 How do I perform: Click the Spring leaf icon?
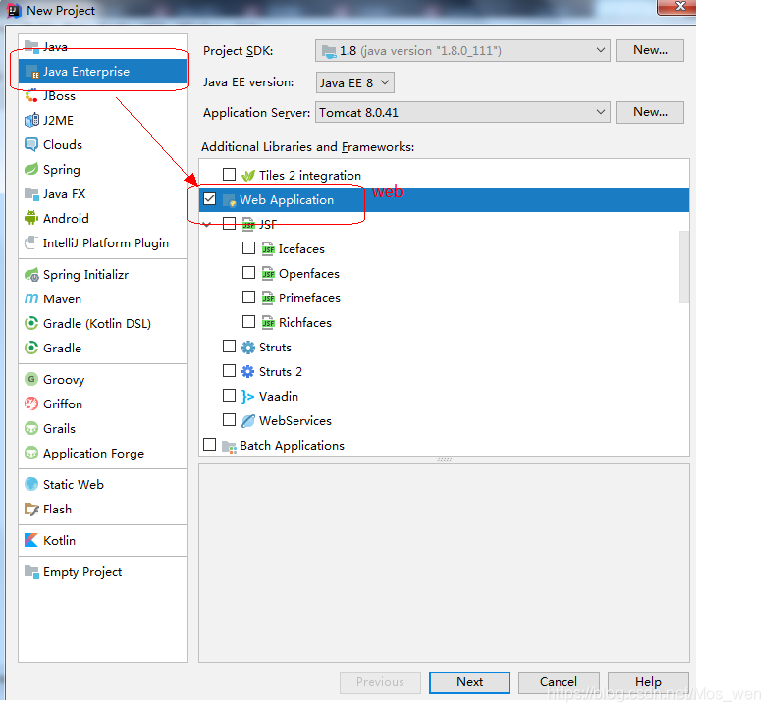pyautogui.click(x=31, y=169)
